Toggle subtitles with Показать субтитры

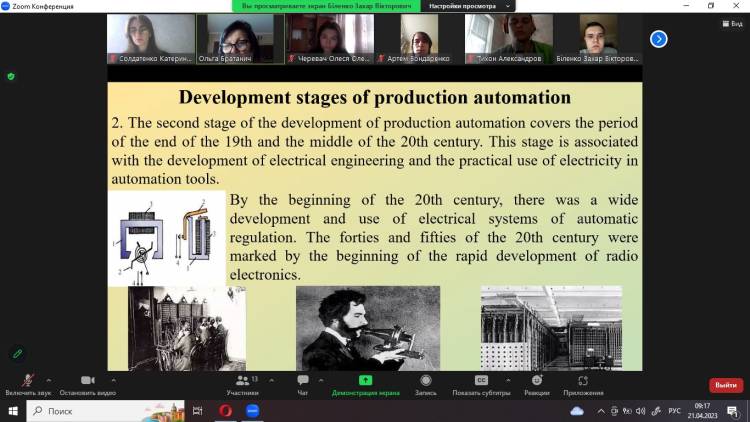480,382
